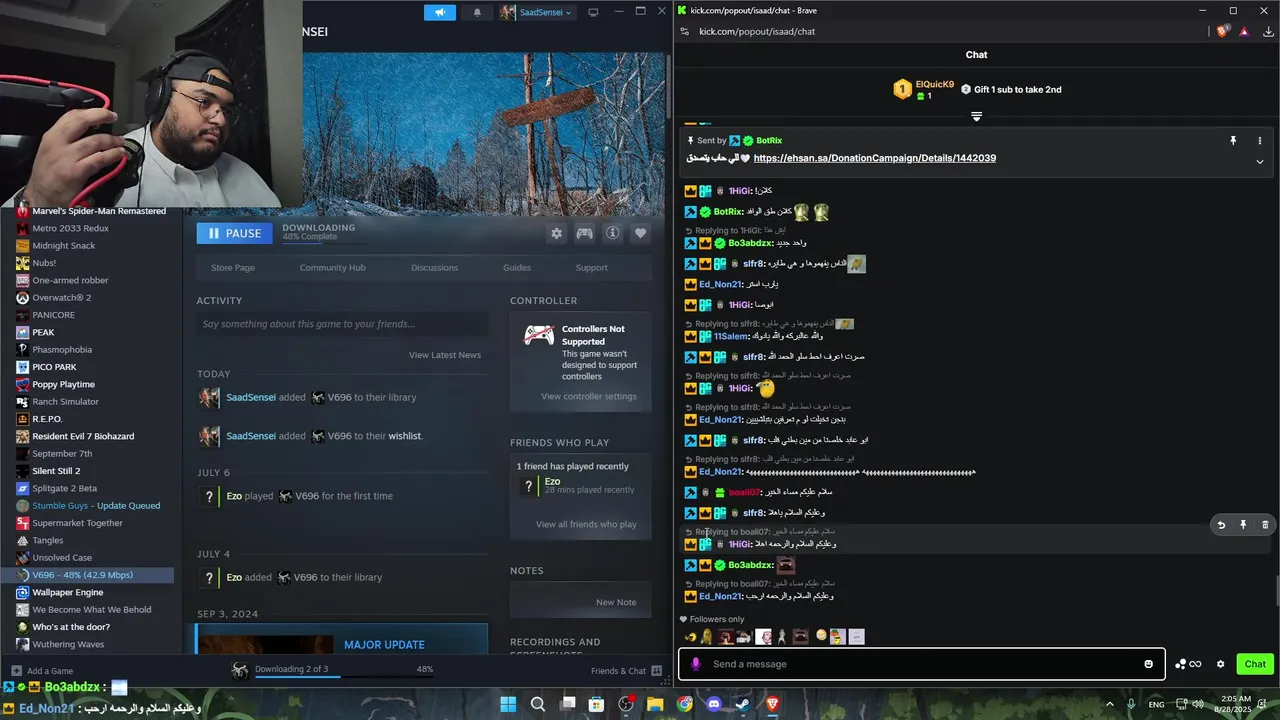The width and height of the screenshot is (1280, 720).
Task: Click 'Gift 1 sub to take 2nd'
Action: tap(1011, 89)
